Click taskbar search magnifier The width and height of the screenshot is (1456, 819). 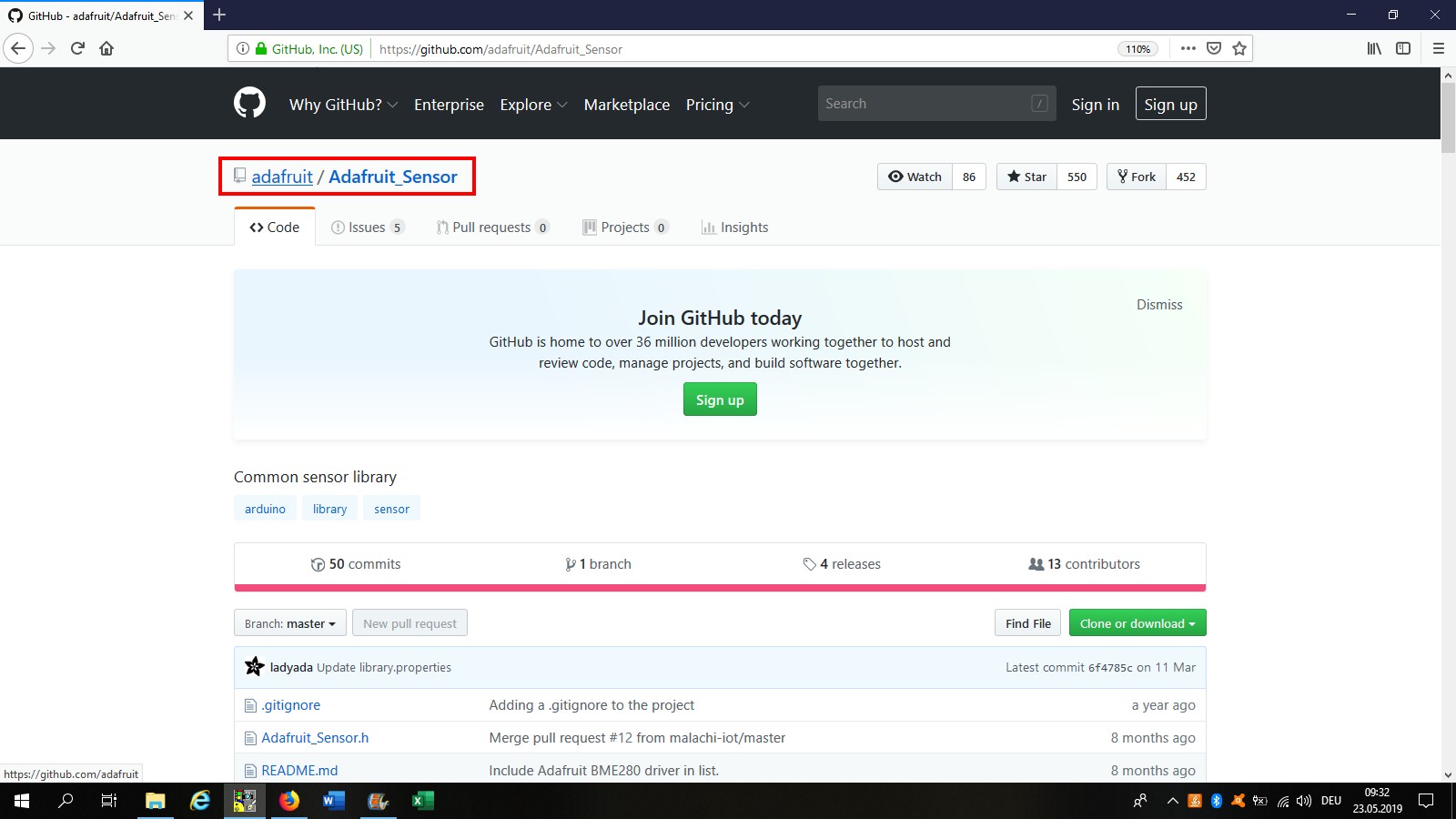(66, 801)
